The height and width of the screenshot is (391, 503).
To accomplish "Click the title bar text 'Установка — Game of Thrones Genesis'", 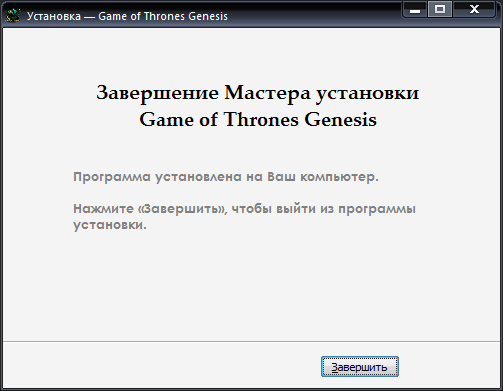I will pyautogui.click(x=127, y=16).
